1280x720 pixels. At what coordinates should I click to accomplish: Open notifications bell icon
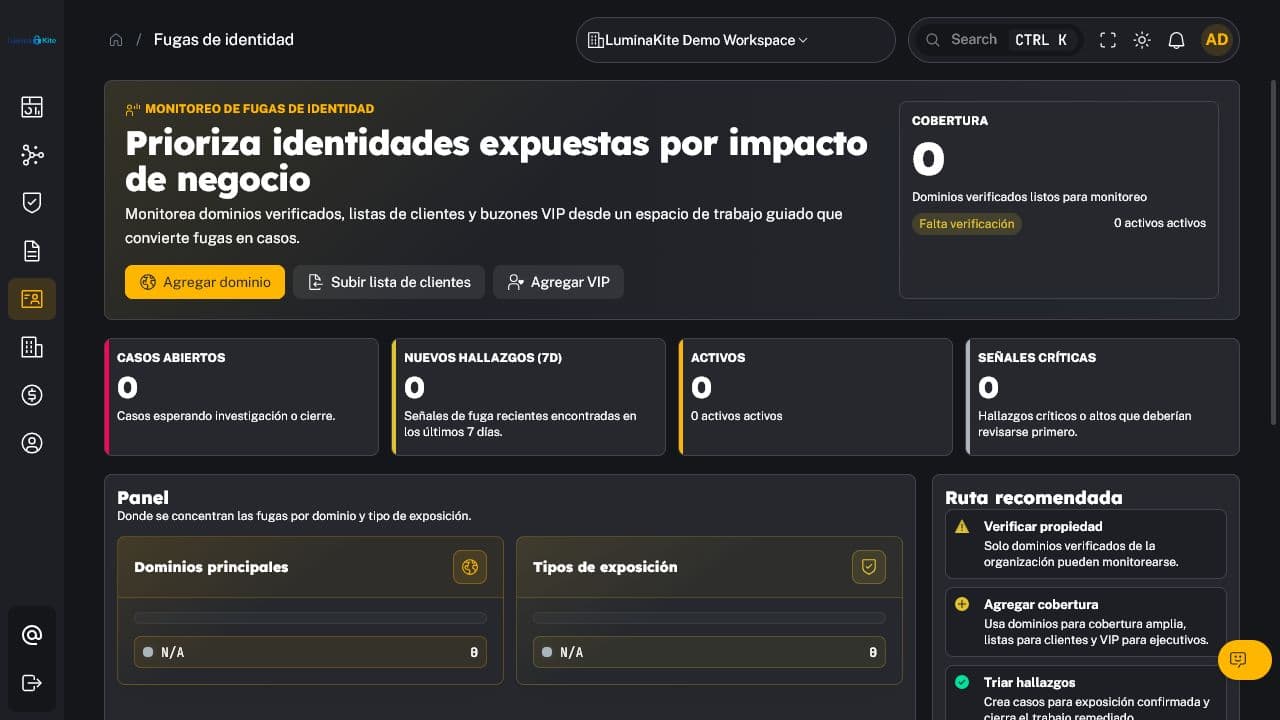[1177, 40]
